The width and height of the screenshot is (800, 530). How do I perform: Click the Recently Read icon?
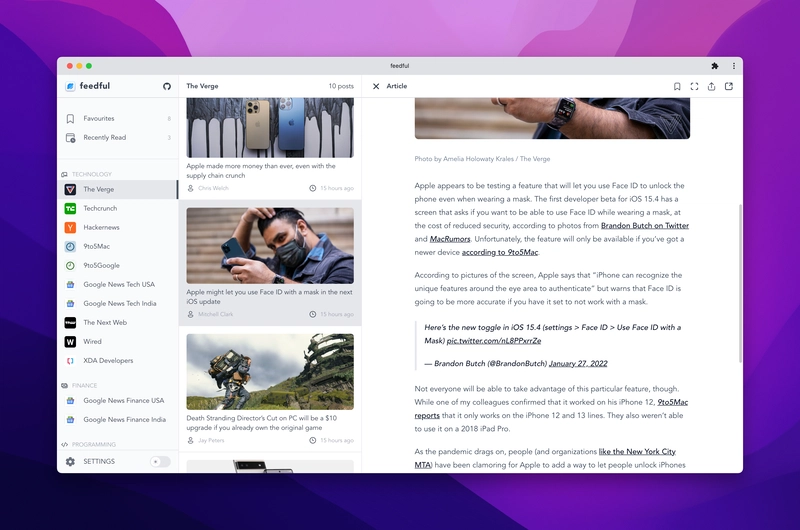[70, 138]
